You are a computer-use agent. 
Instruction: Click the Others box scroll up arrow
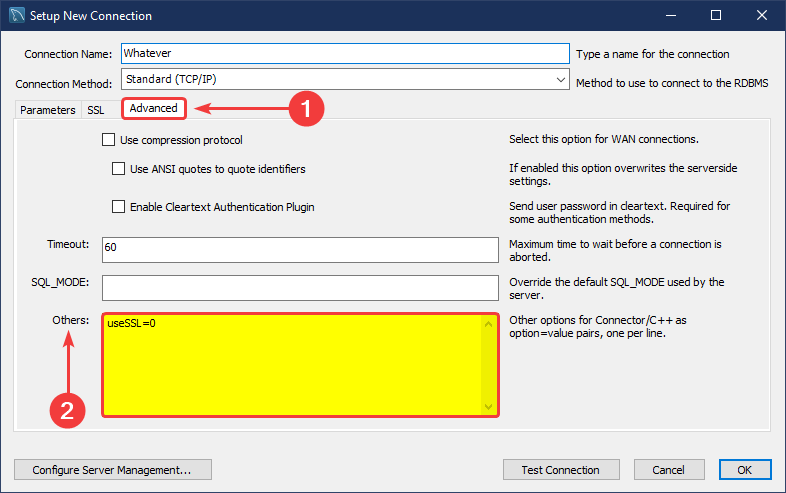point(489,323)
